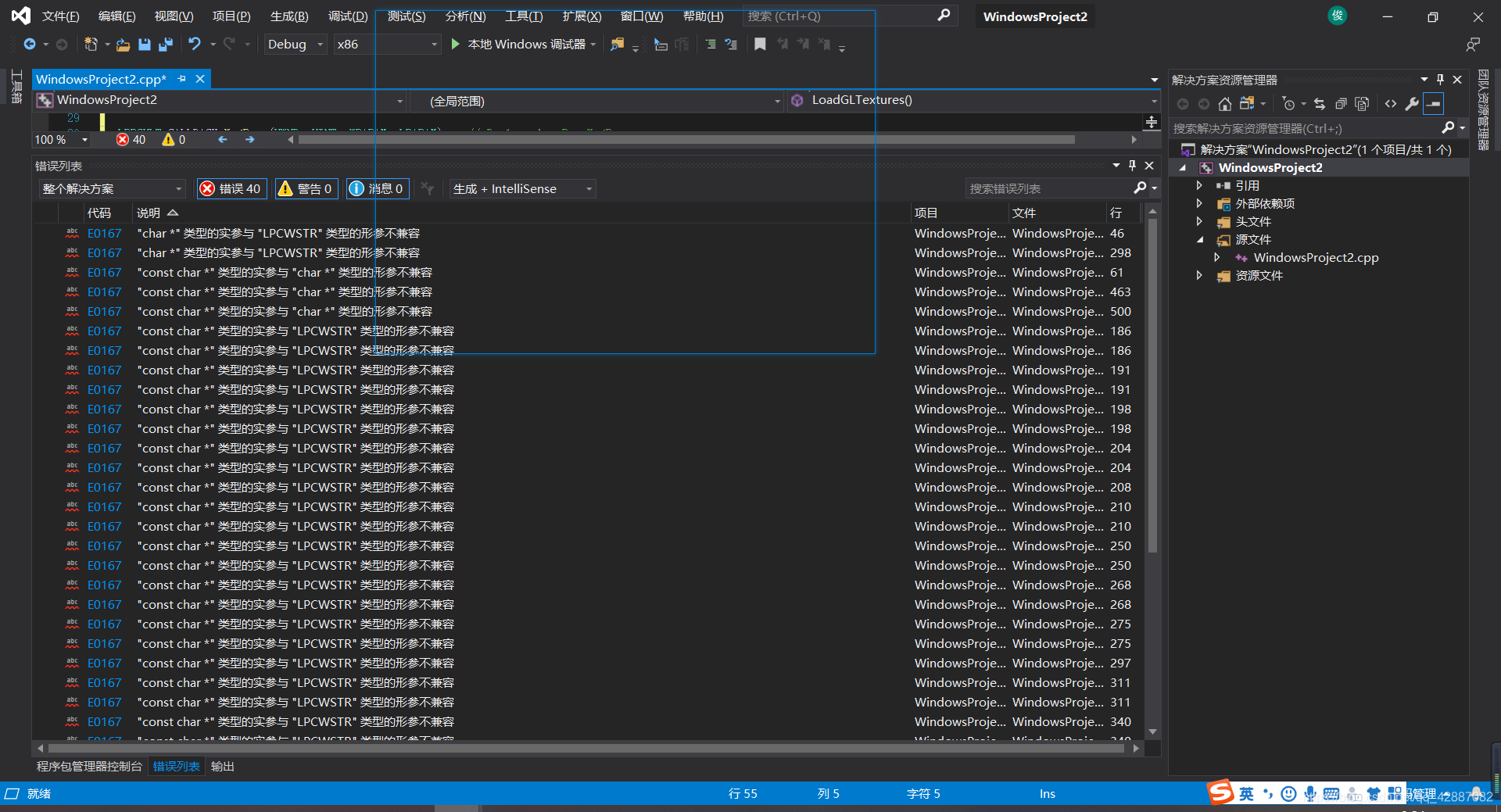Collapse Source Files (源文件) node
This screenshot has width=1501, height=812.
(1199, 240)
